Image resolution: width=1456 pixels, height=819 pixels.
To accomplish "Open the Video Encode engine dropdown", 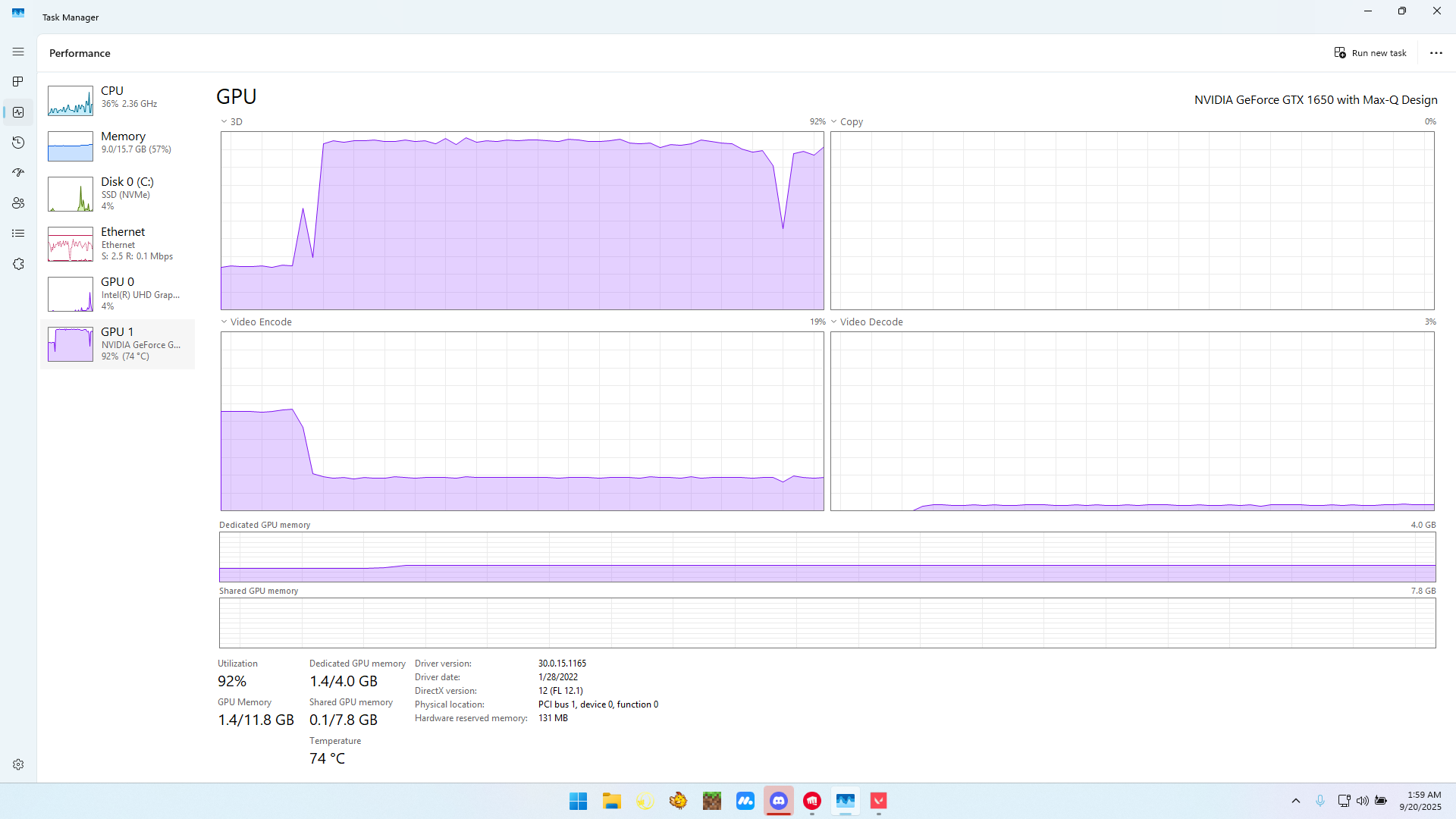I will 256,322.
